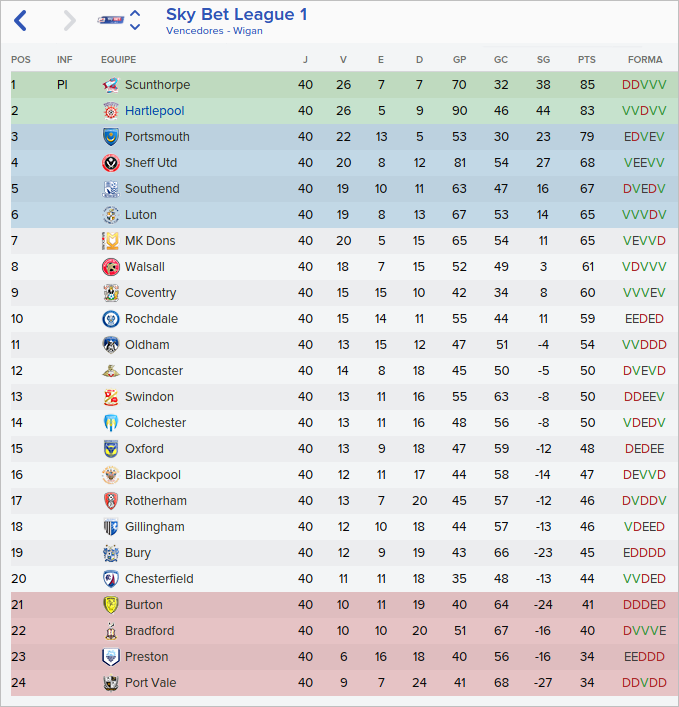Click the Sky Bet league logo
Screen dimensions: 679x707
tap(111, 20)
